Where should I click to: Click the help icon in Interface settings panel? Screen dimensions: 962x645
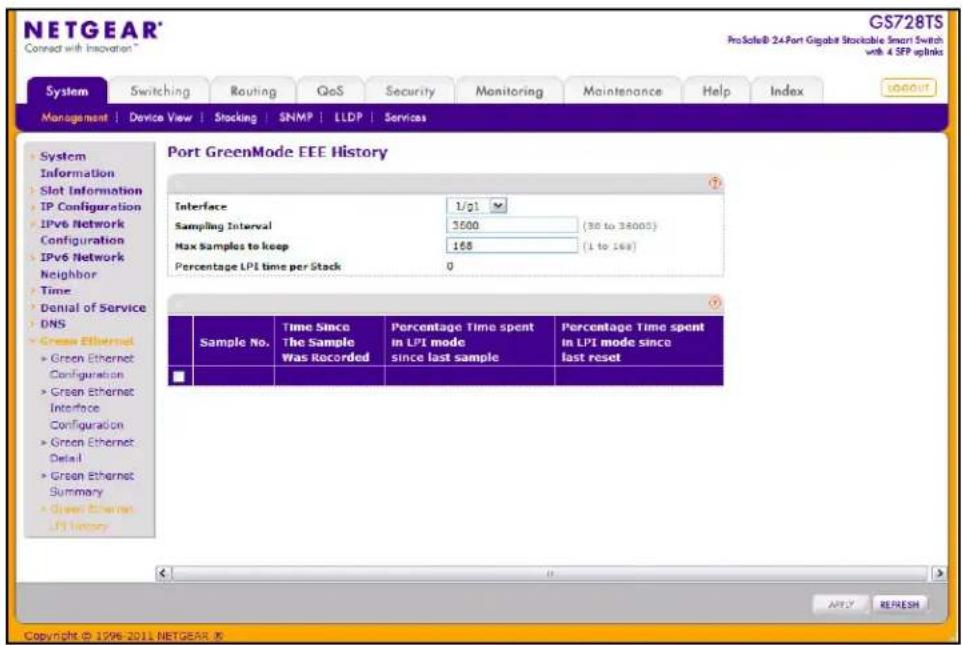pos(715,183)
